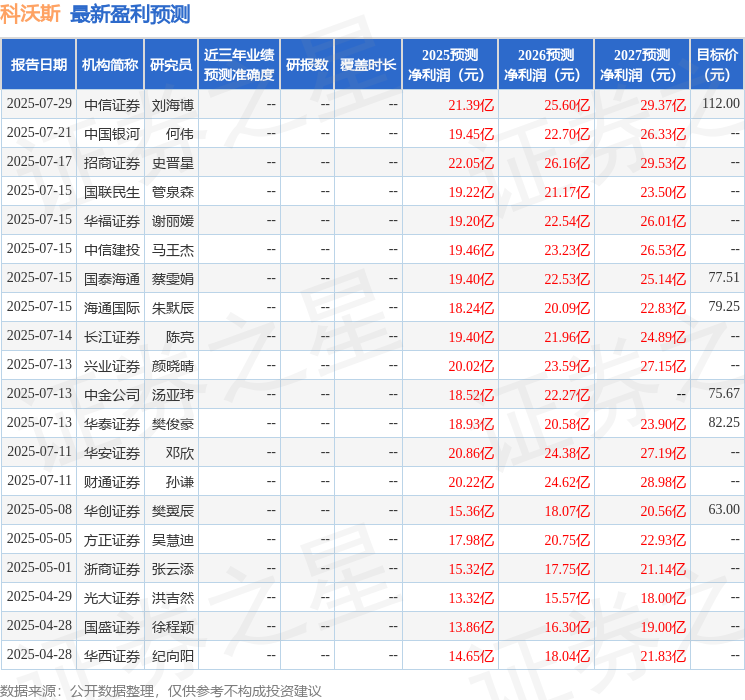Click the 2025-07-14 date cell
This screenshot has width=745, height=700.
39,336
